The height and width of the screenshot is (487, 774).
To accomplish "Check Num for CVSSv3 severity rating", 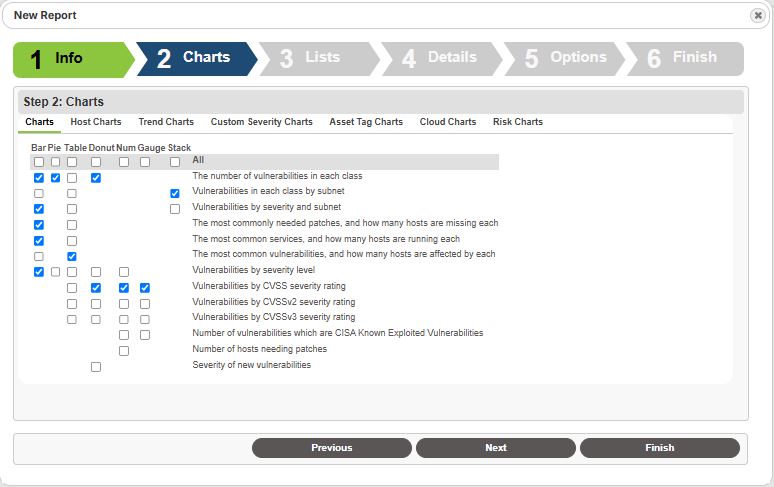I will [x=124, y=319].
